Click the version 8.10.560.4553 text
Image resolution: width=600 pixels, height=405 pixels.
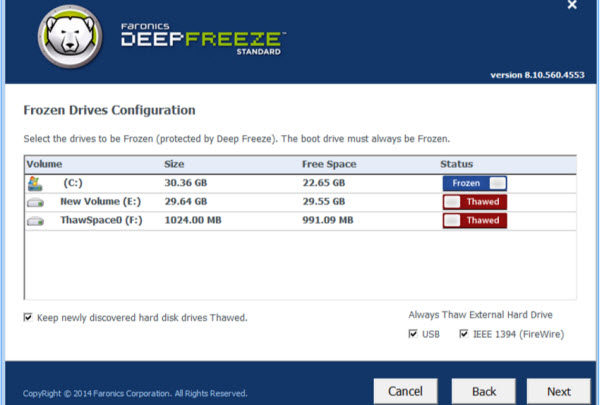tap(538, 75)
